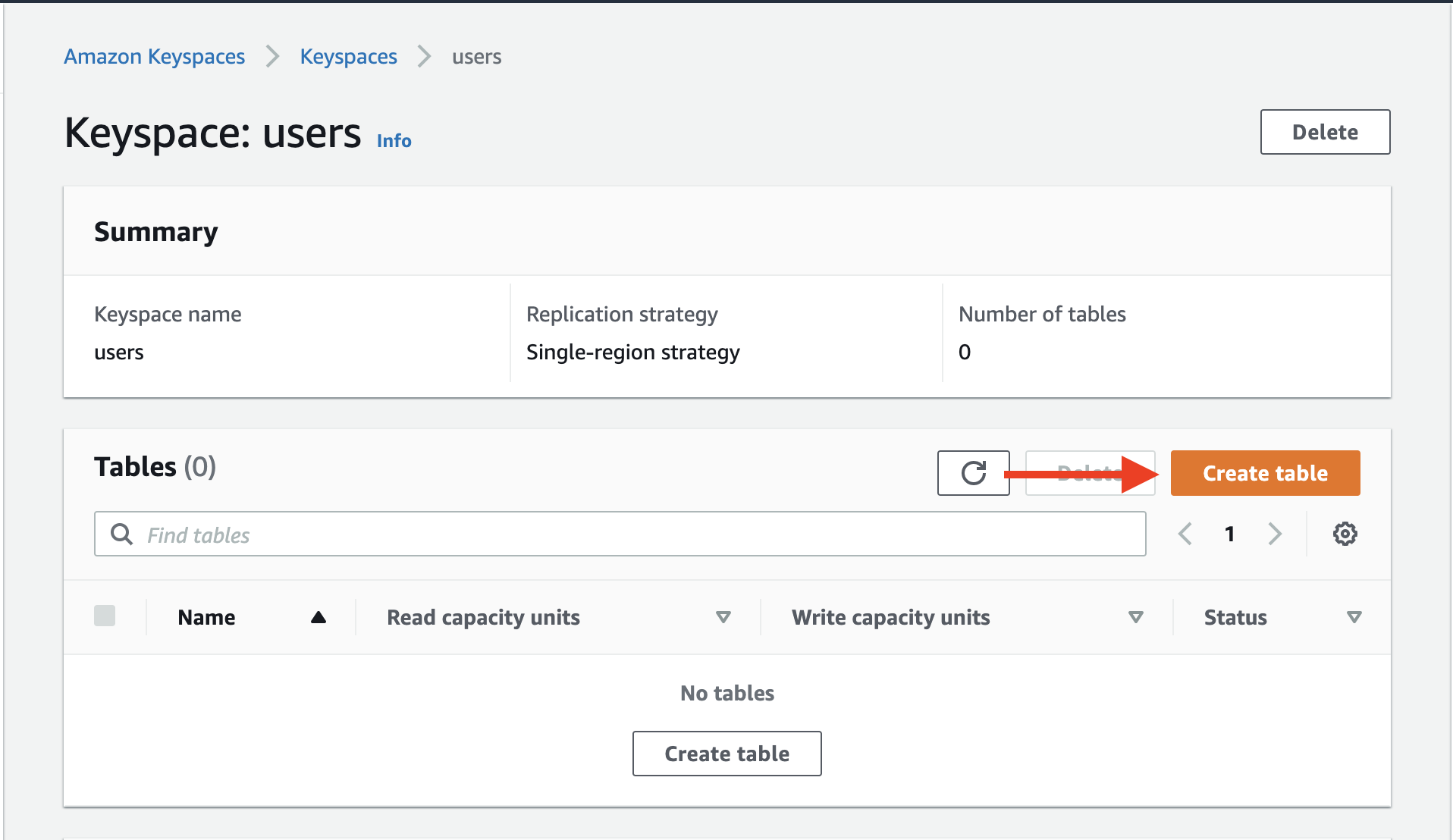Select all tables checkbox
The image size is (1453, 840).
tap(105, 616)
